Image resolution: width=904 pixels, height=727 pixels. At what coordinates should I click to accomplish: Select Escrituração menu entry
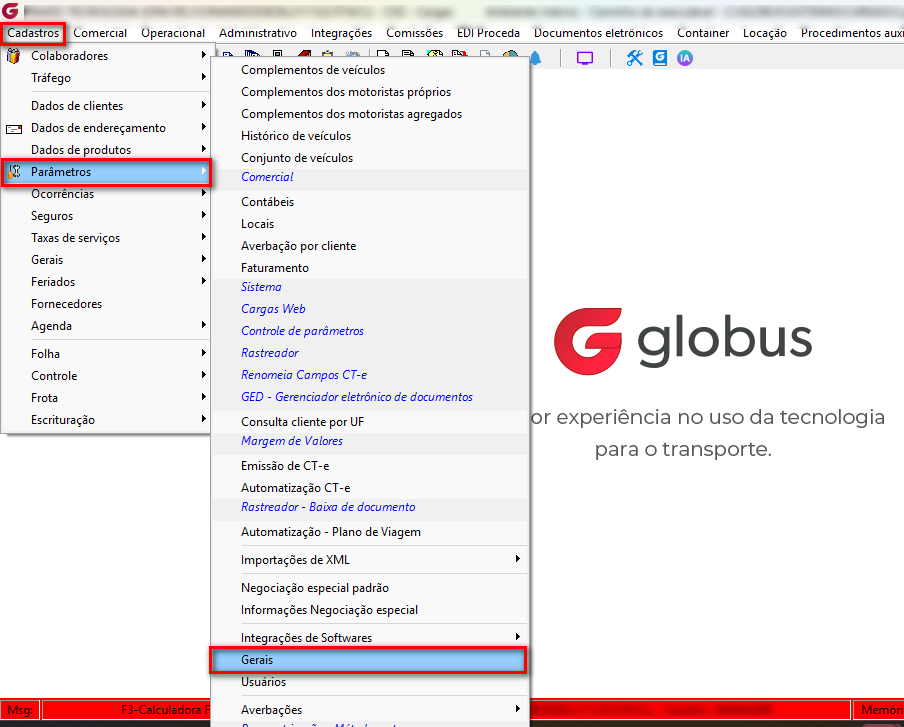tap(106, 420)
